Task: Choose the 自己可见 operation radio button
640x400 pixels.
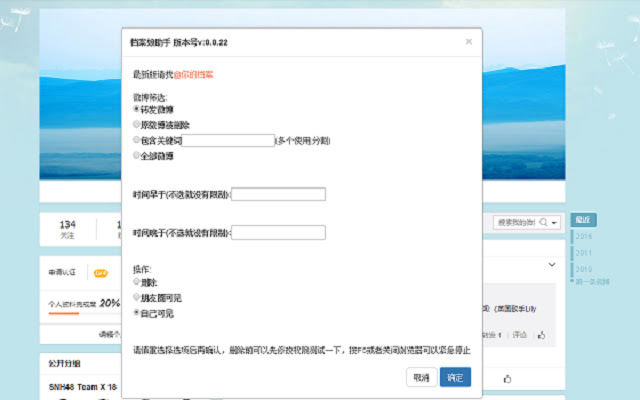Action: (136, 313)
